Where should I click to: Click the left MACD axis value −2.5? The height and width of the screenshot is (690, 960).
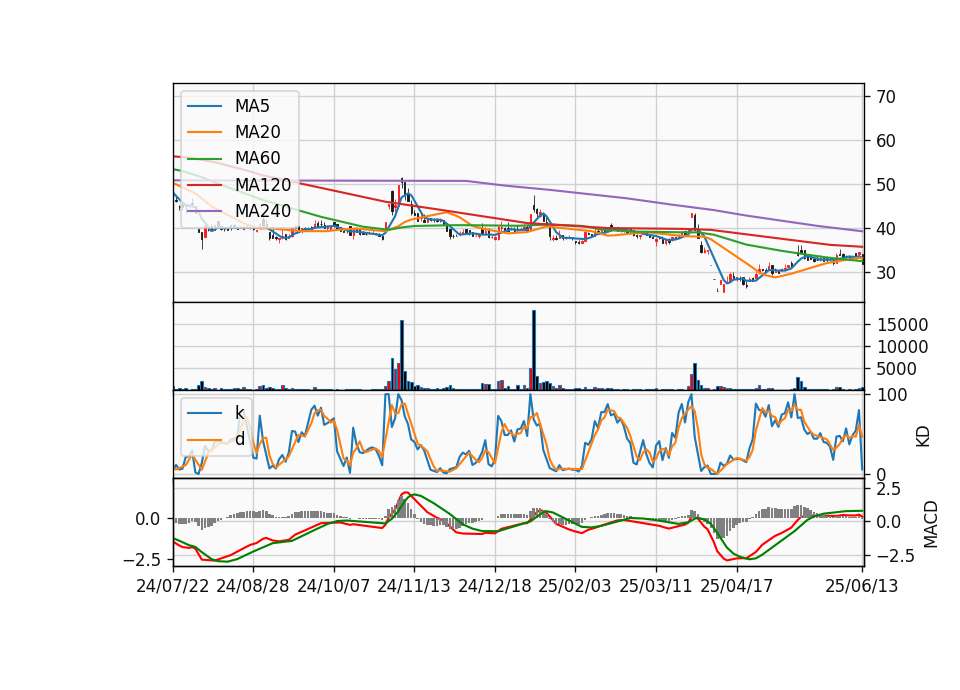(141, 560)
